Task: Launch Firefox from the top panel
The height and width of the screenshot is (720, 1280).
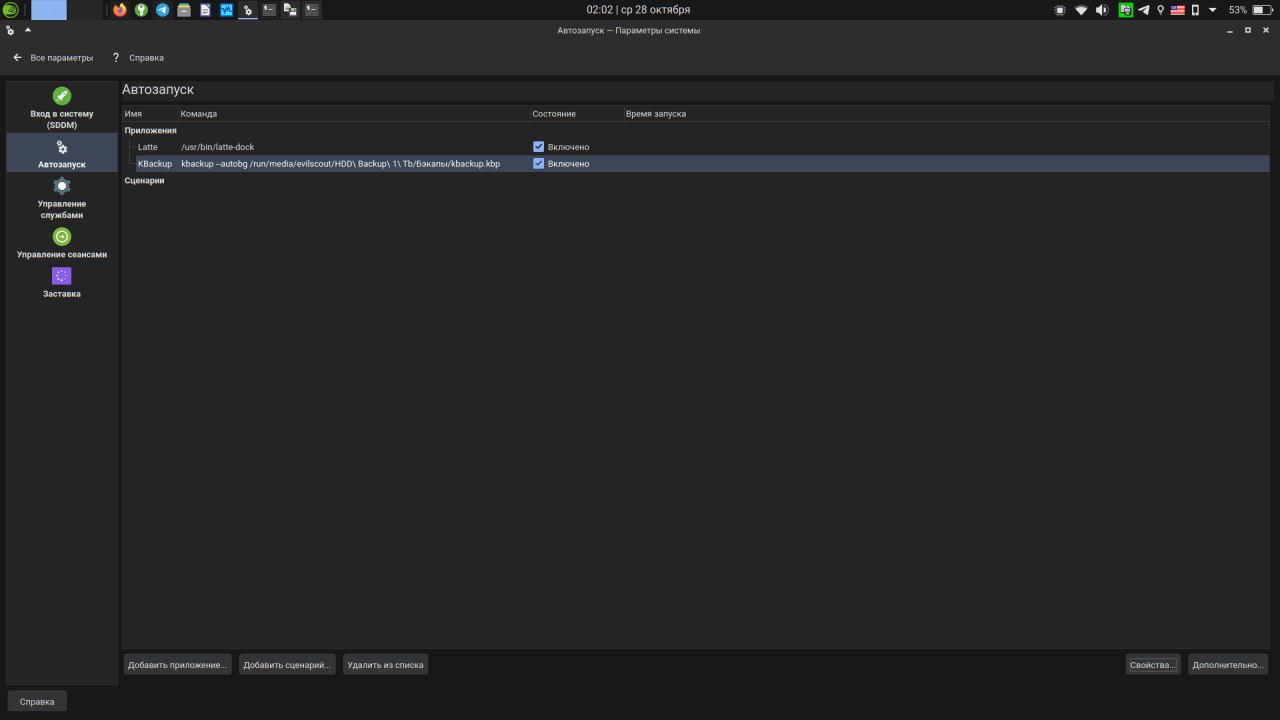Action: point(120,10)
